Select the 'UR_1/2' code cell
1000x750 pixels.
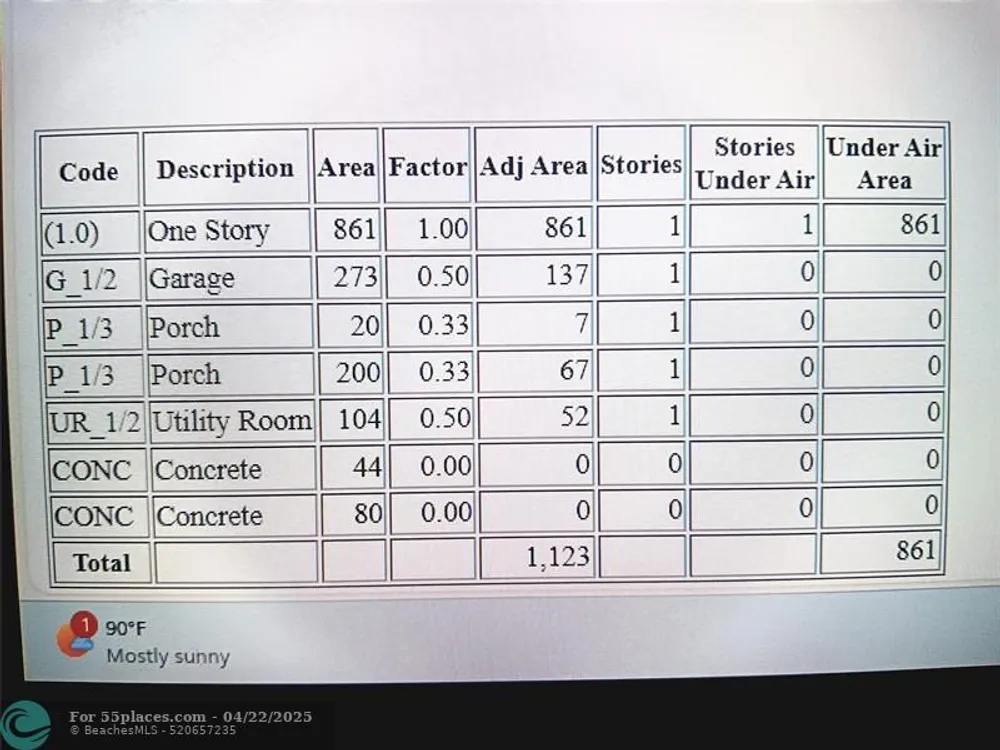coord(96,422)
